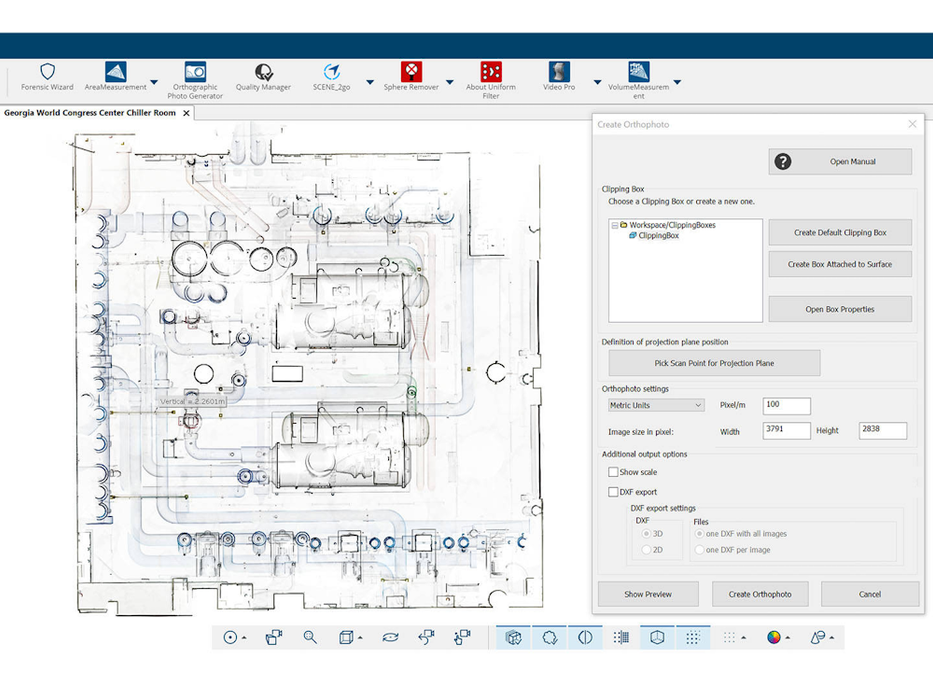Open the Forensic Wizard tool
This screenshot has width=933, height=700.
click(x=47, y=73)
